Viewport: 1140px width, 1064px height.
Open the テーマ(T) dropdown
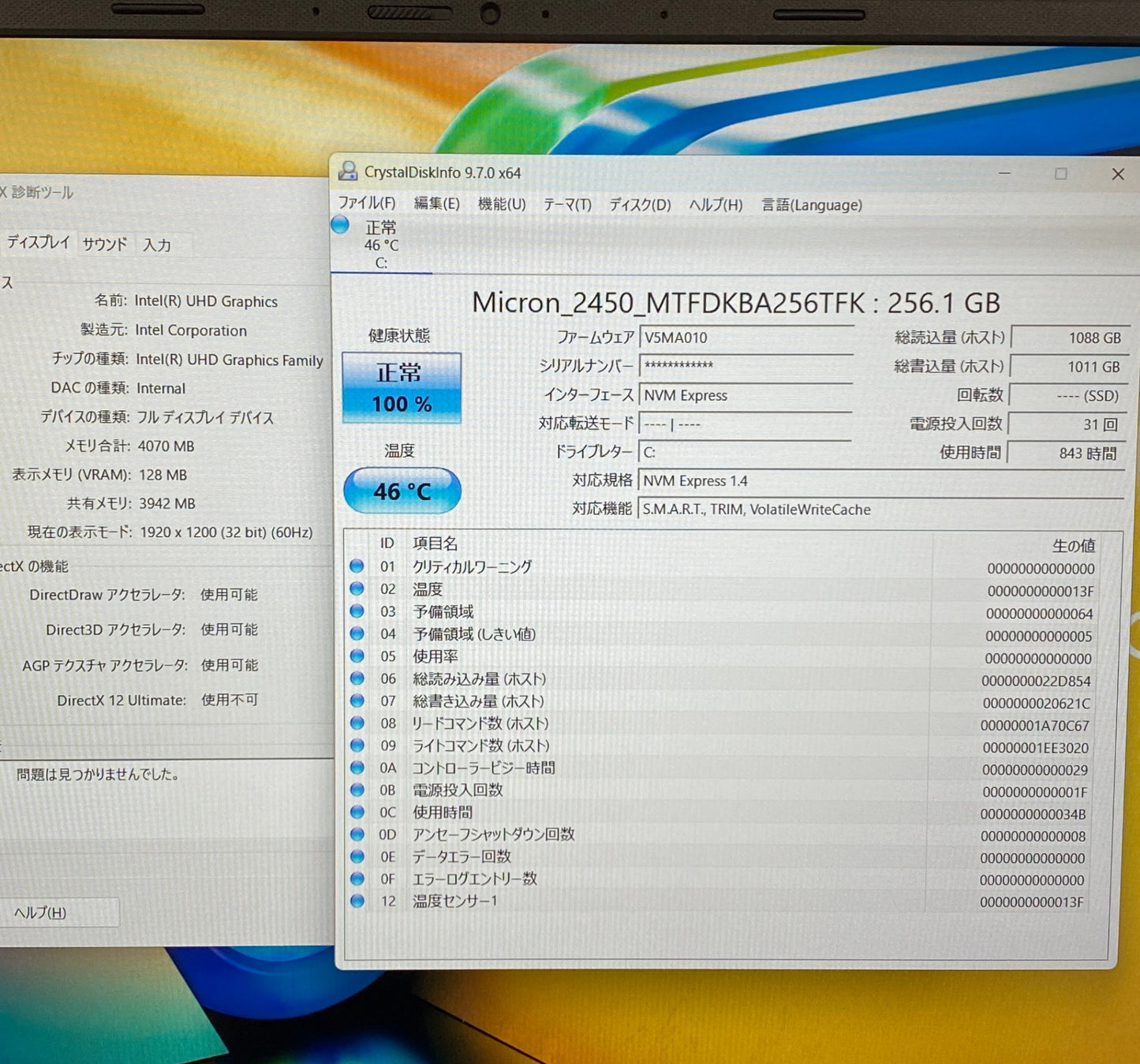566,205
